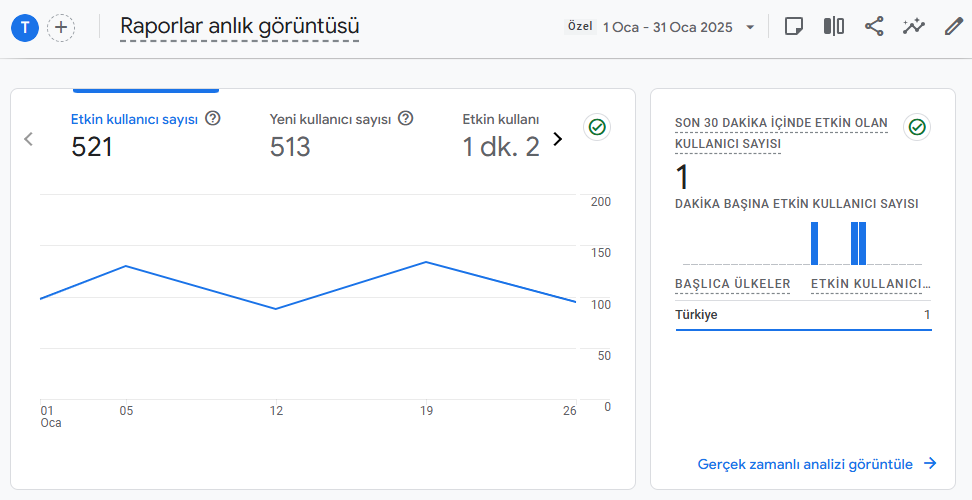Click the SON 30 DAKİKA İÇİNDE ETKİN OLAN heading

pyautogui.click(x=781, y=123)
